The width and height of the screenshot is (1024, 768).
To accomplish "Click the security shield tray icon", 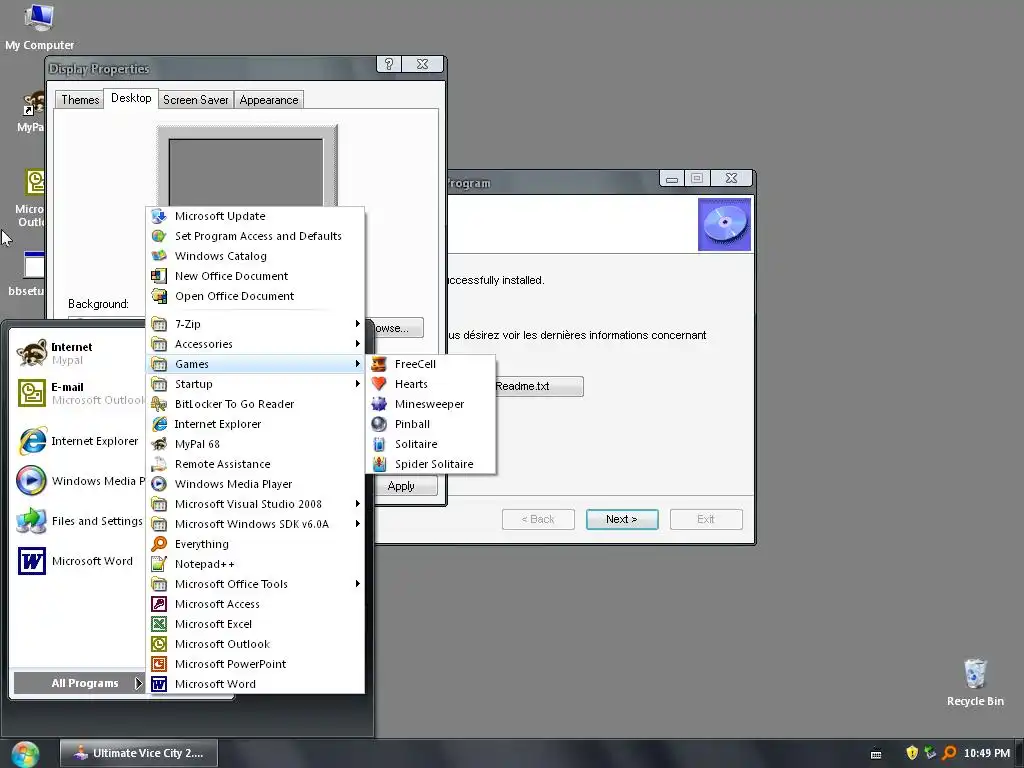I will [x=912, y=753].
